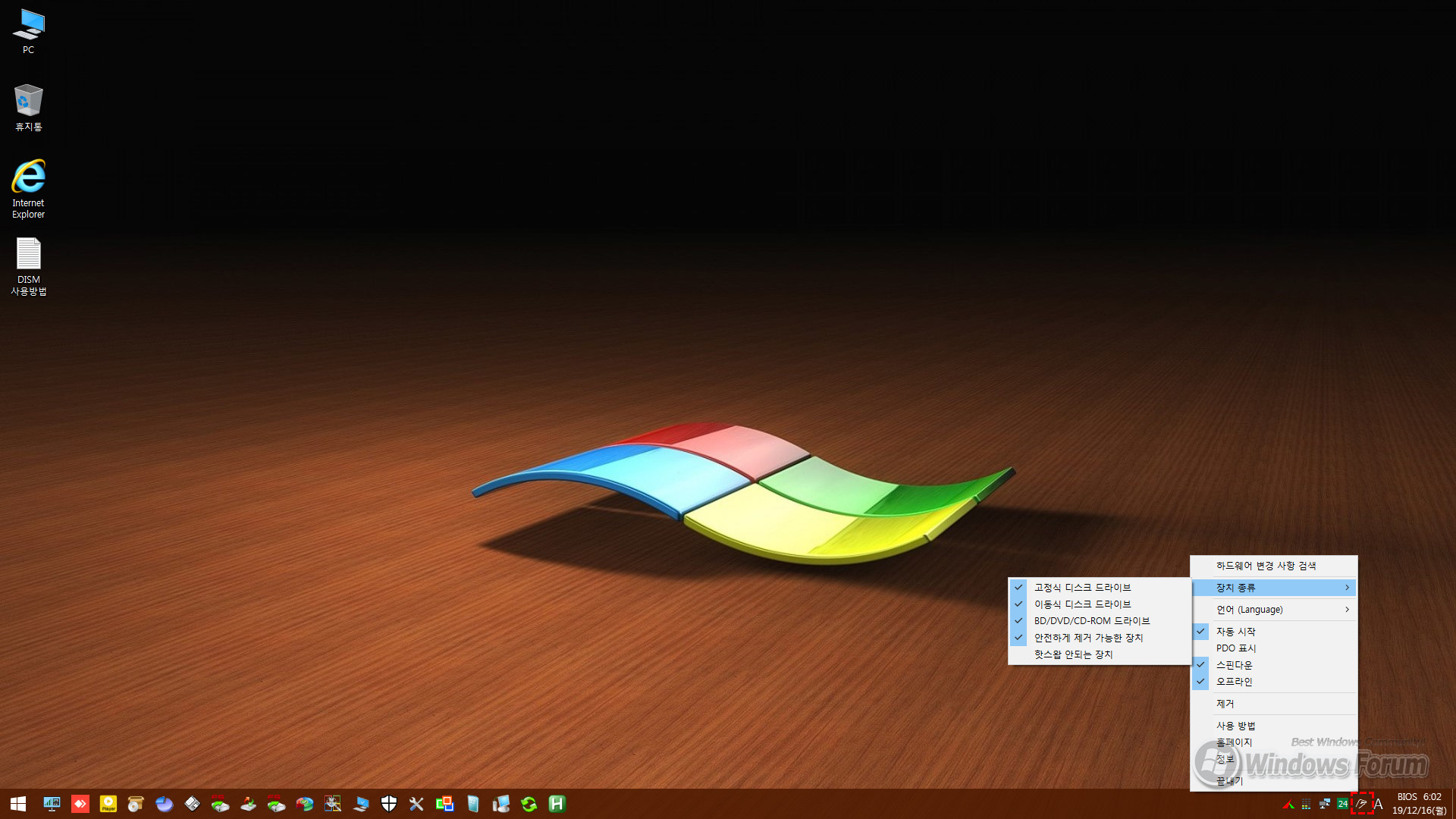Choose 제거 from the context menu
The width and height of the screenshot is (1456, 819).
pos(1274,704)
